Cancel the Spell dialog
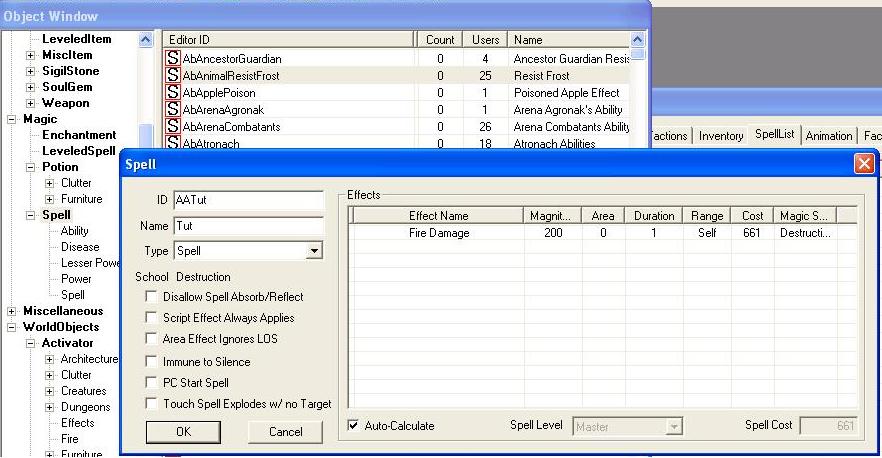 285,432
